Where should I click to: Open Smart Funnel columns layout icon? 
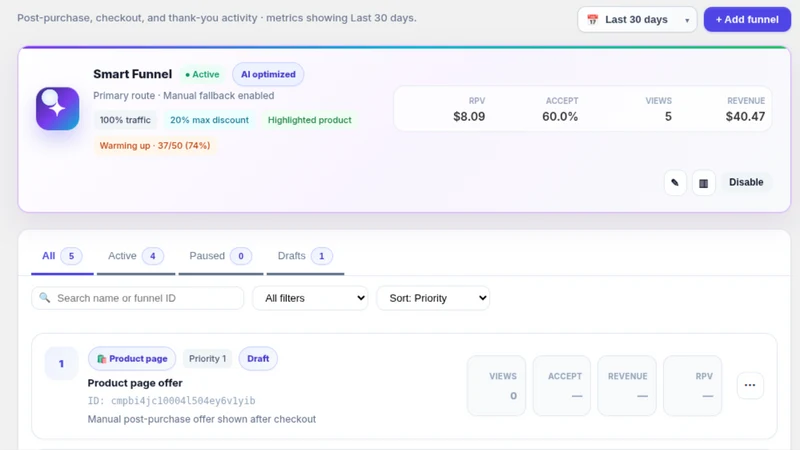[704, 183]
